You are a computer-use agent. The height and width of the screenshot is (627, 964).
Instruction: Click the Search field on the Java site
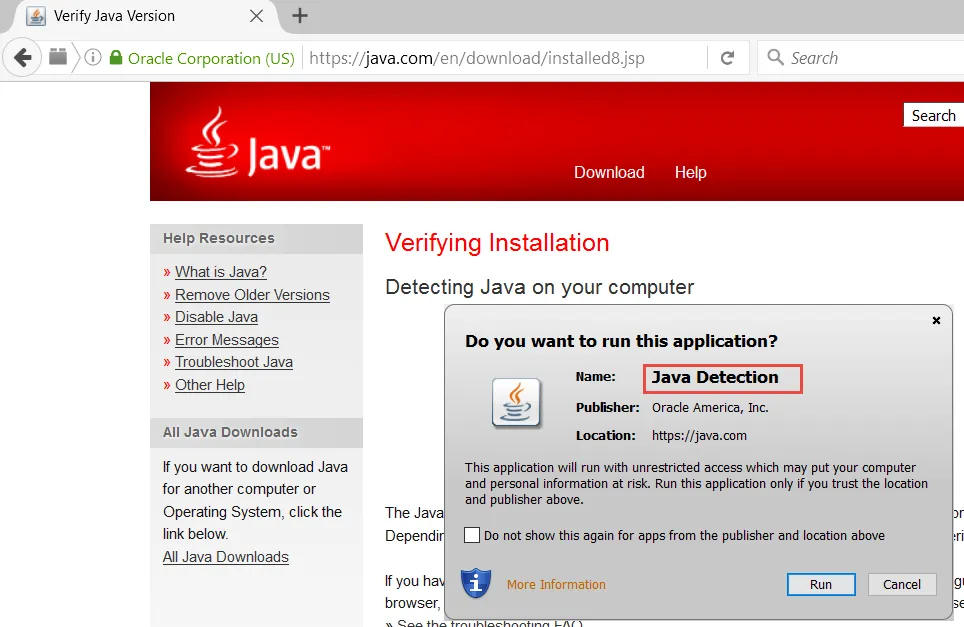(933, 116)
